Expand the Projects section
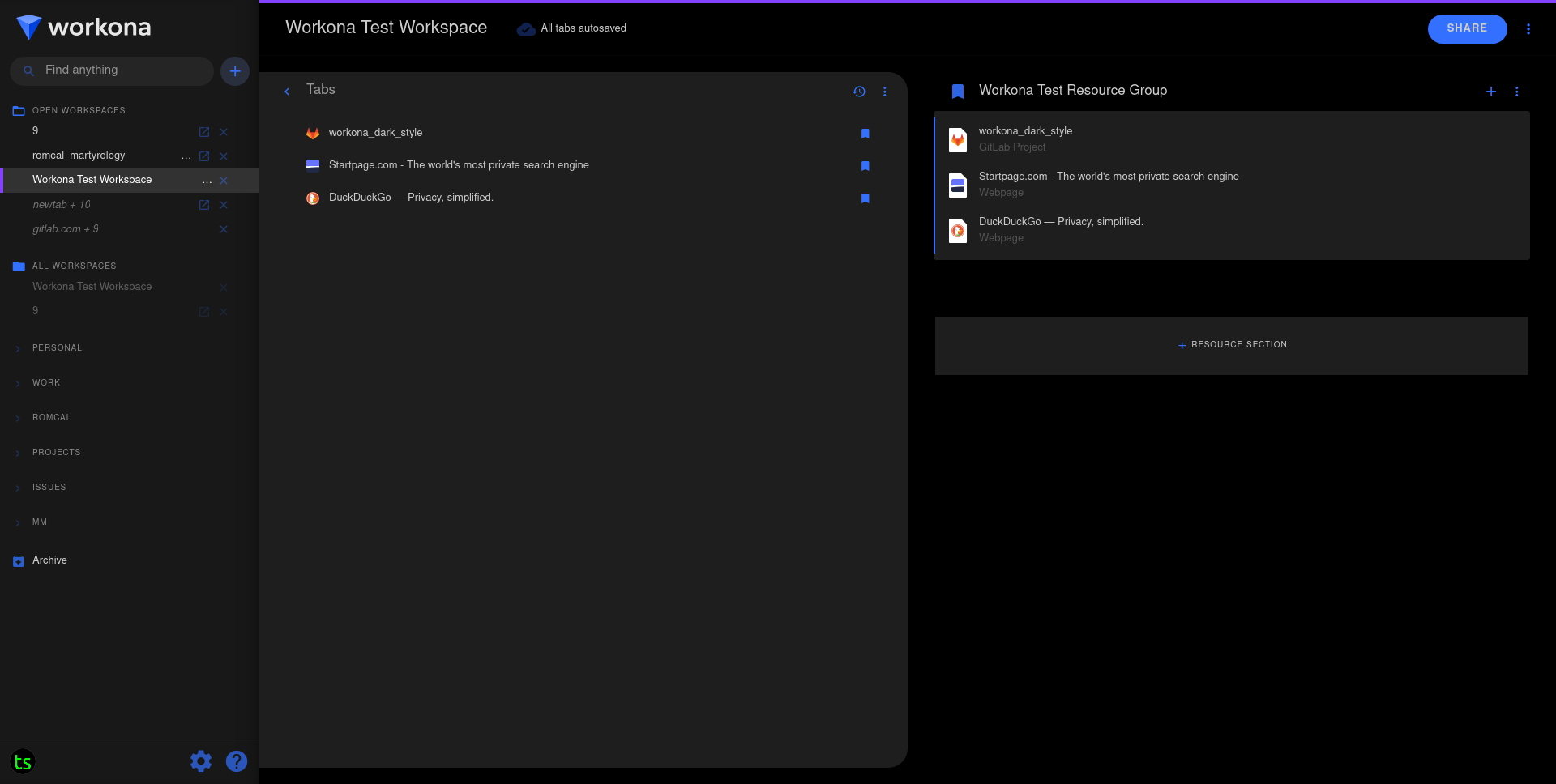The height and width of the screenshot is (784, 1556). tap(18, 454)
